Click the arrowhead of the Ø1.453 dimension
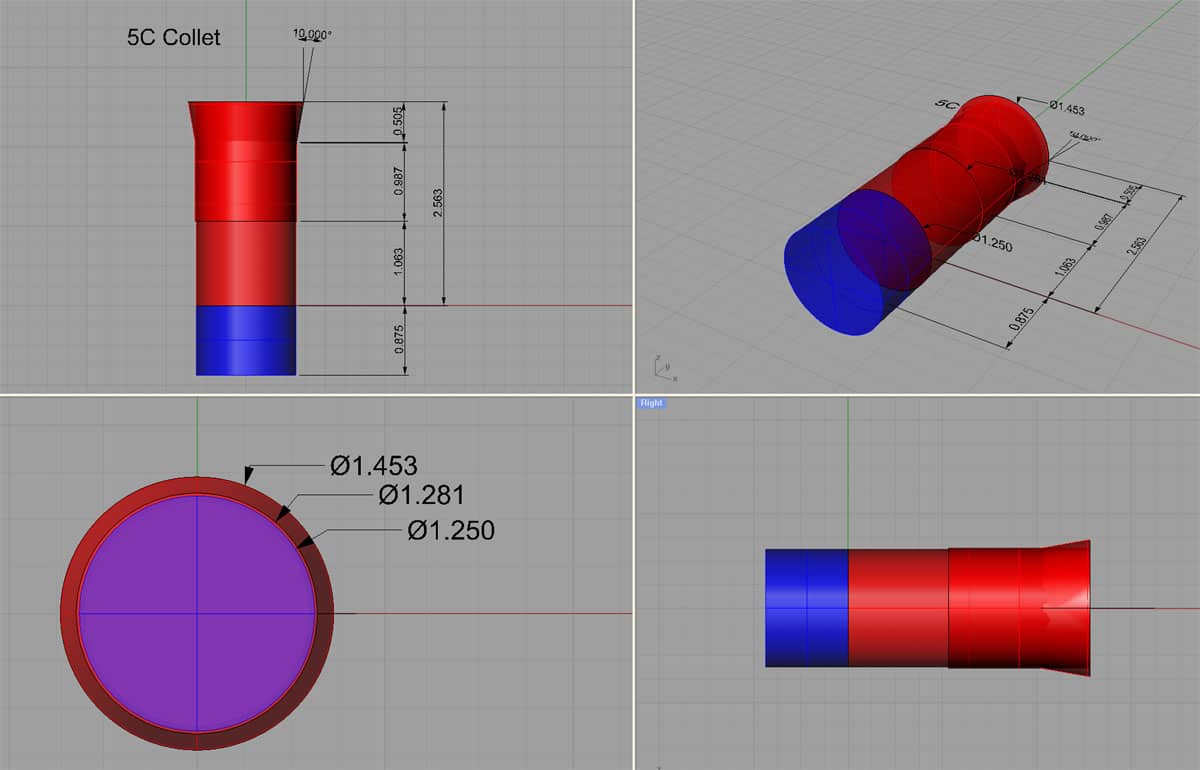 [248, 472]
